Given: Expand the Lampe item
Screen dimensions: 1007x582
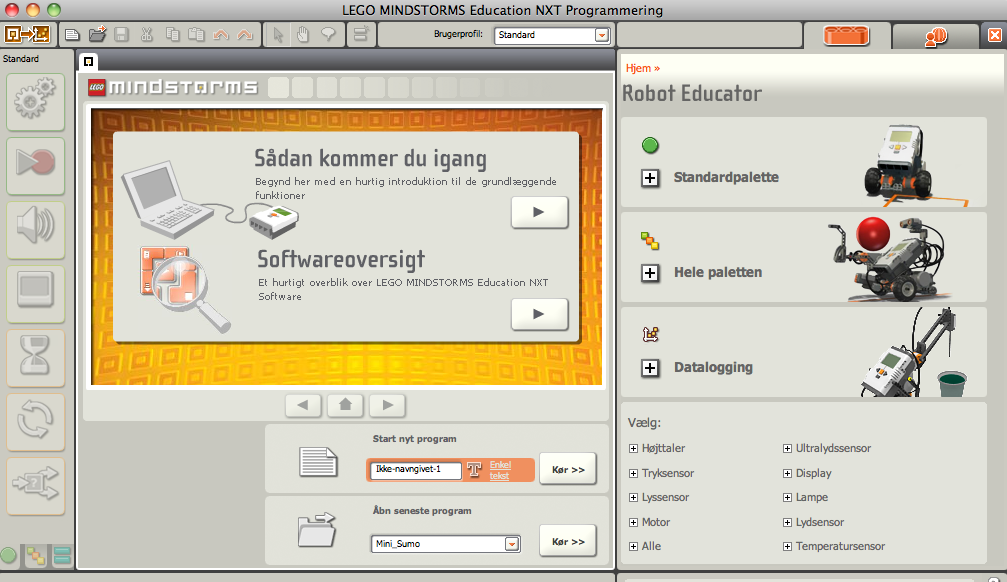Looking at the screenshot, I should click(x=787, y=497).
